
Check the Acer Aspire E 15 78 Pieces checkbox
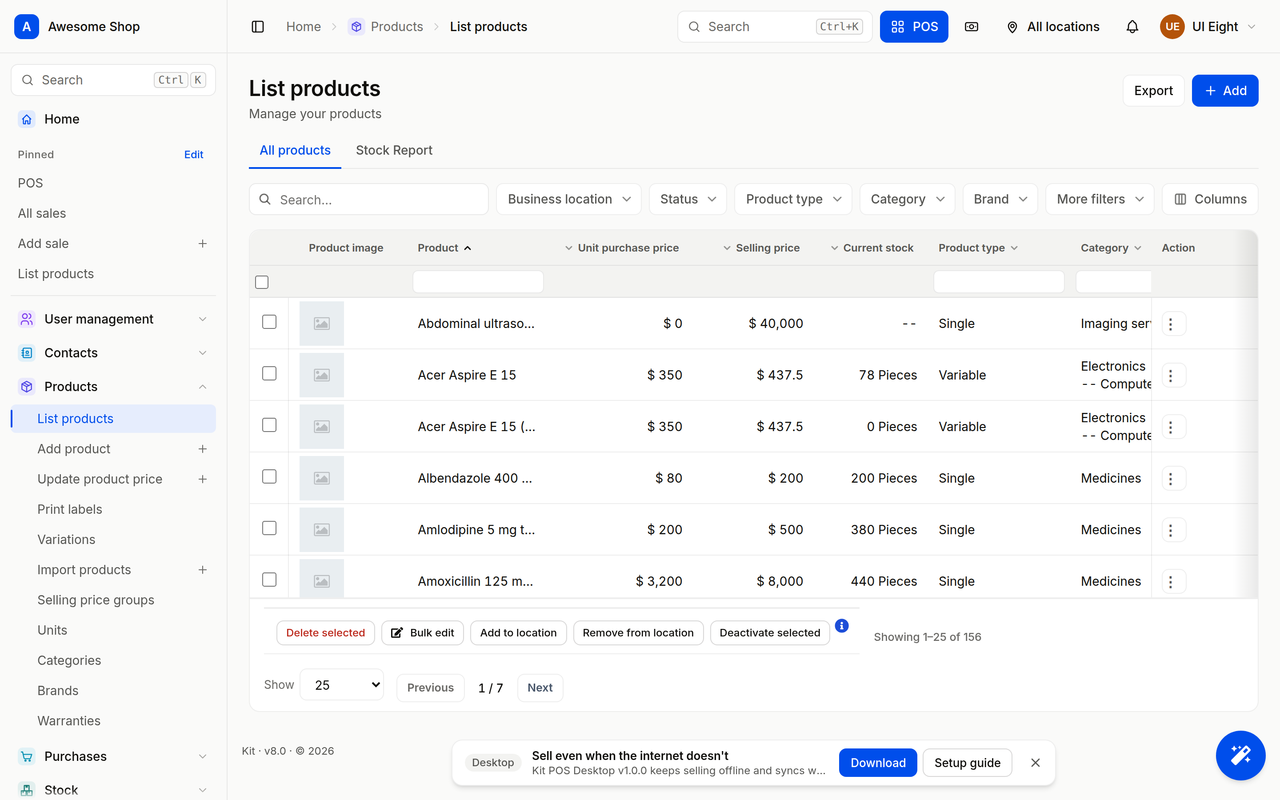(269, 373)
